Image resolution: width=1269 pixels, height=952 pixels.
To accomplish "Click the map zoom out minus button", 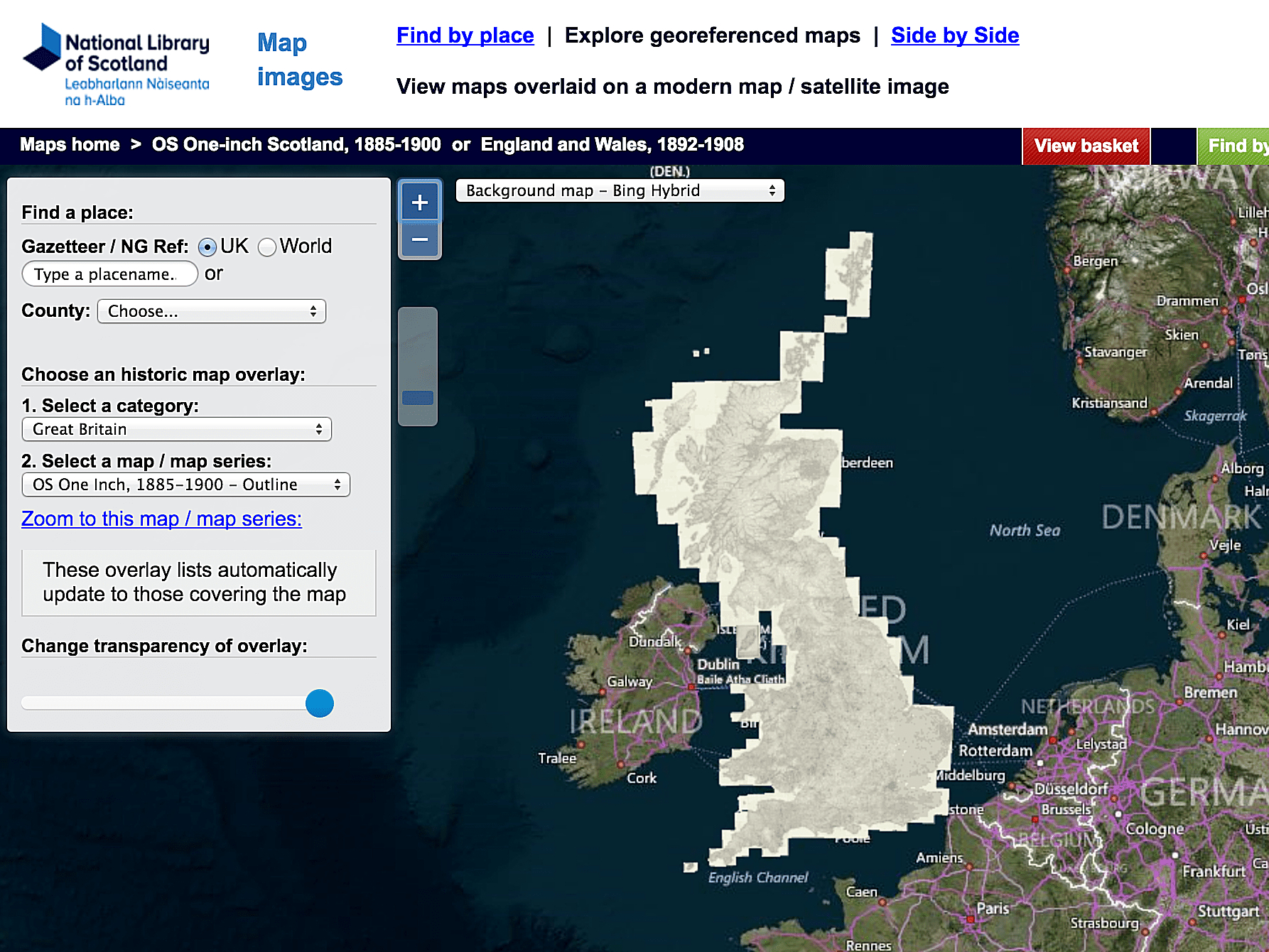I will [419, 240].
